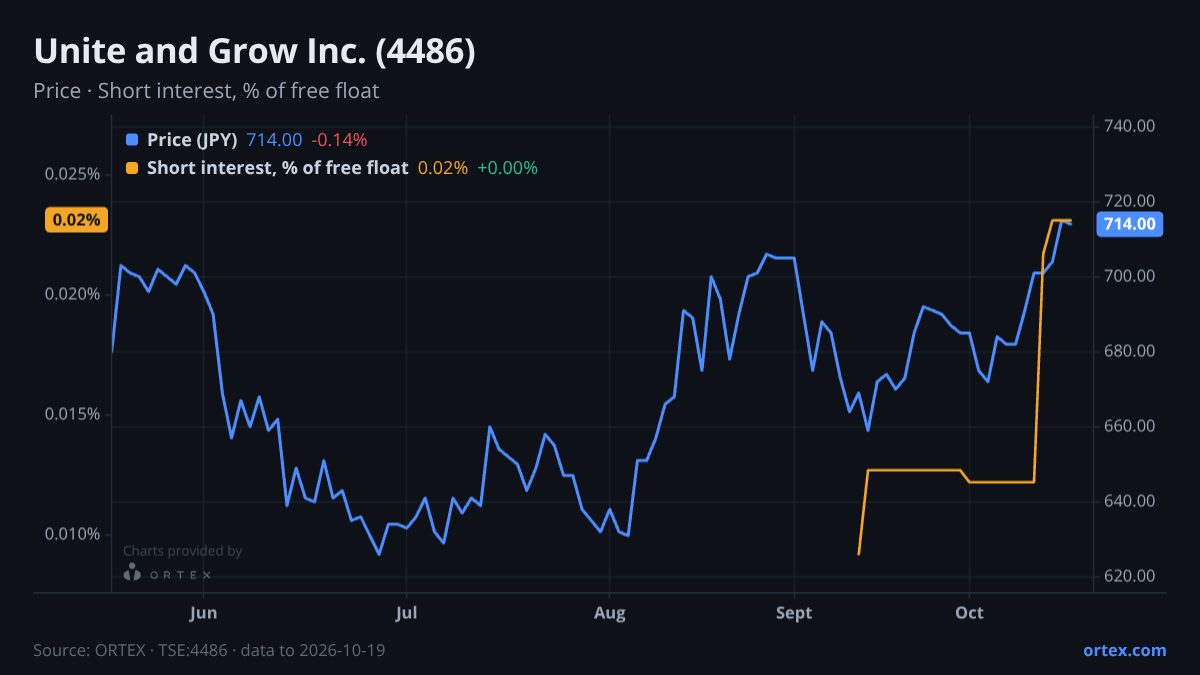
Task: Click the orange Short interest legend swatch
Action: click(x=132, y=168)
